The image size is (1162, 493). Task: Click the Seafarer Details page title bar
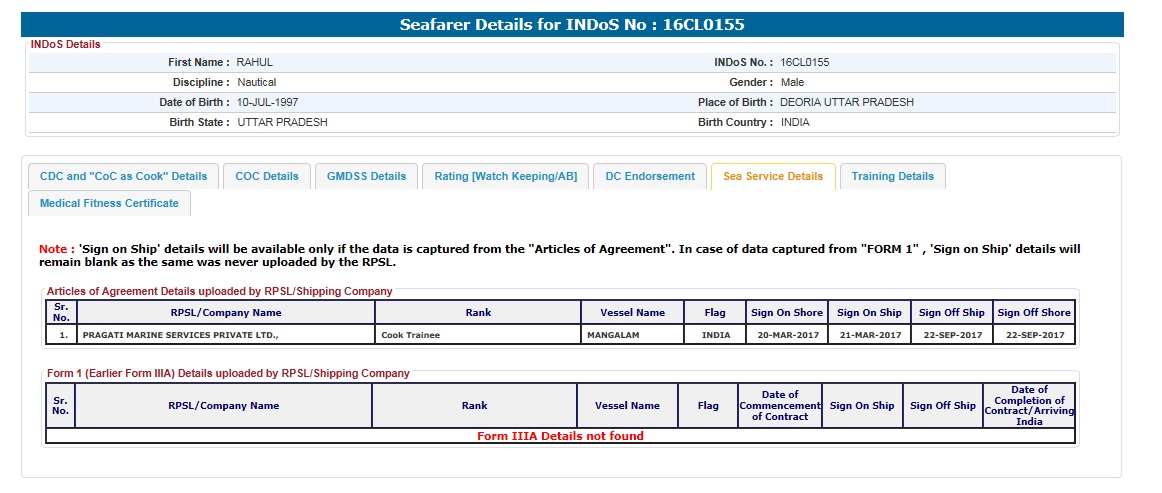pyautogui.click(x=572, y=25)
